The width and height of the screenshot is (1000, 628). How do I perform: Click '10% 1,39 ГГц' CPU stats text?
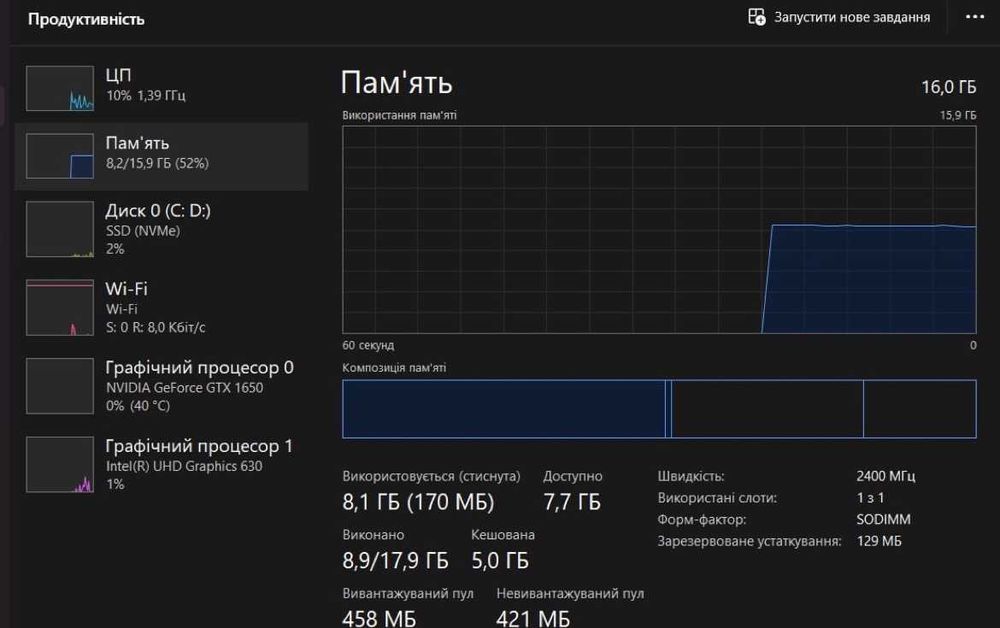(x=146, y=96)
